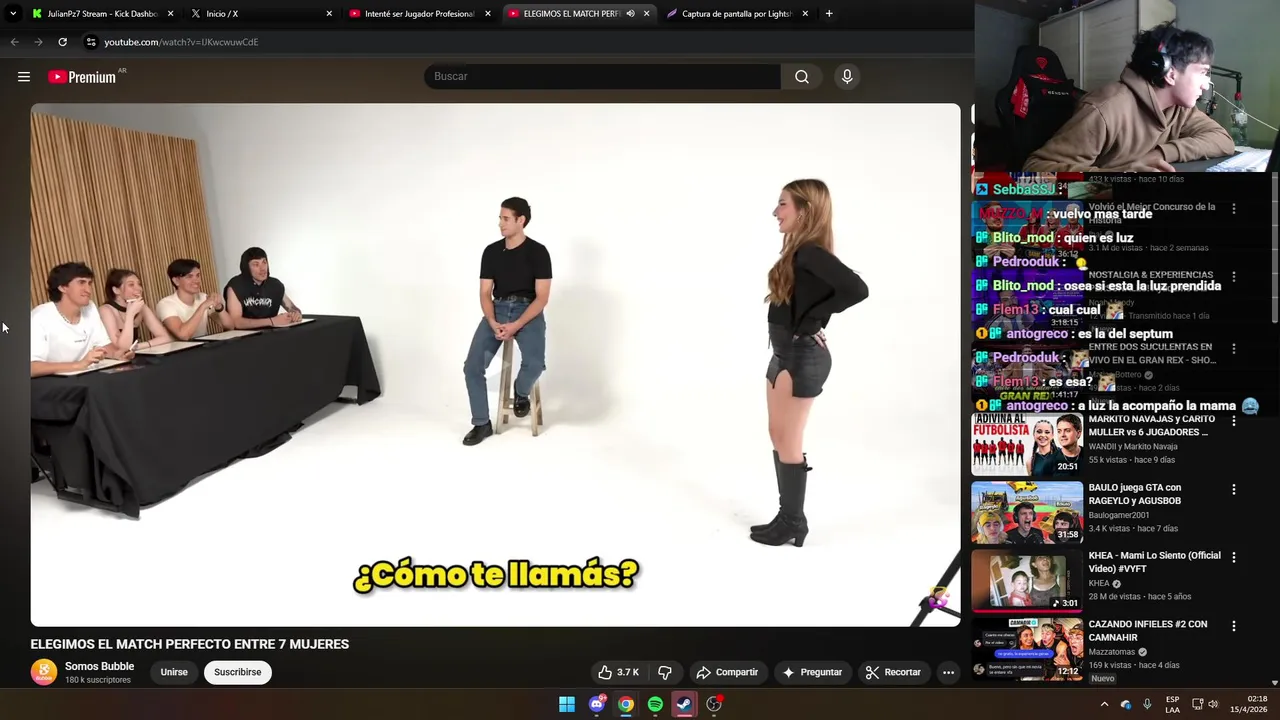Open ADIVINA AL FUTBOLISTA video thumbnail
The height and width of the screenshot is (720, 1280).
(1027, 444)
